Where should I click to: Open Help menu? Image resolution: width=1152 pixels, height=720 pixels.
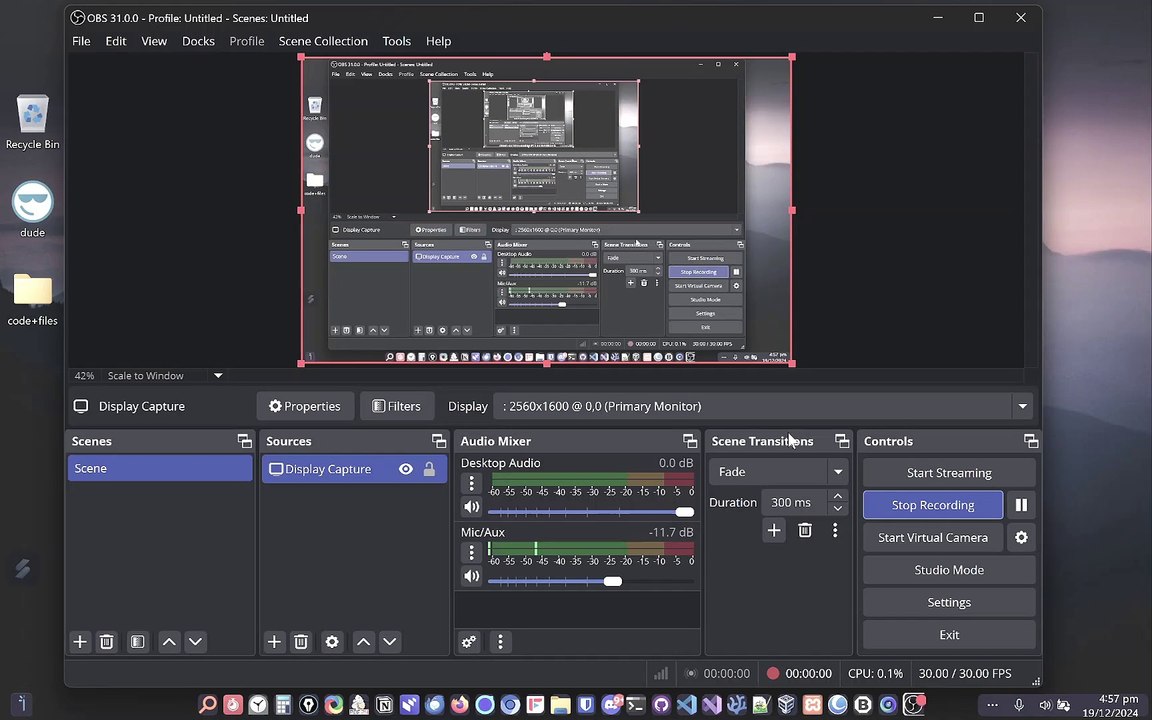[439, 41]
